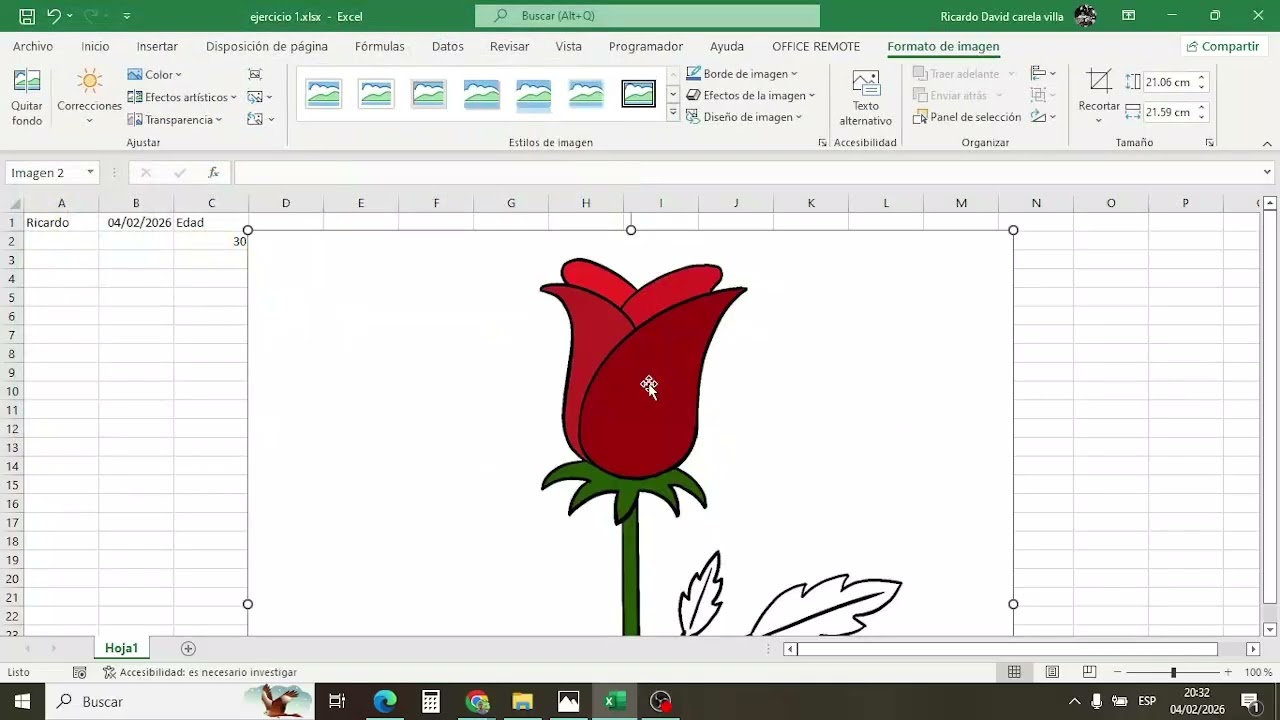Viewport: 1280px width, 720px height.
Task: Click the Buscar search box
Action: pos(647,16)
